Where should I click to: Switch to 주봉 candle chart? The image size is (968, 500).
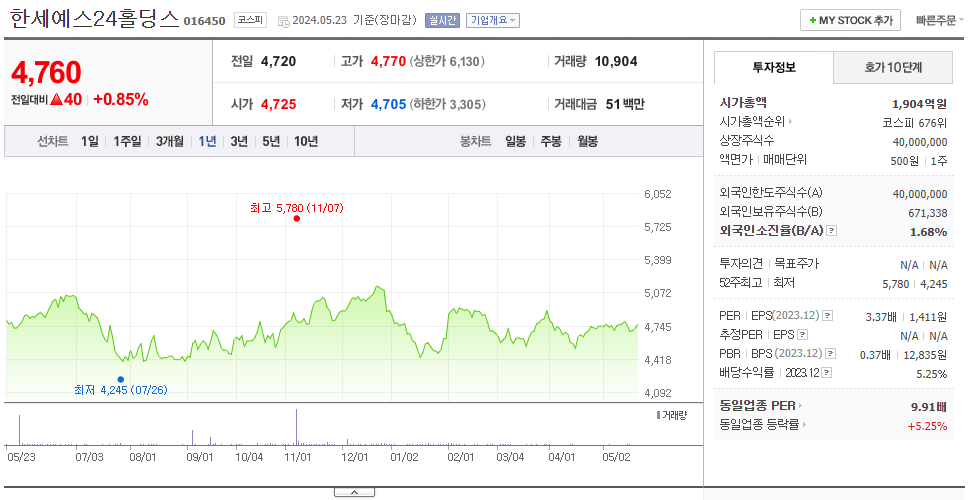tap(551, 141)
